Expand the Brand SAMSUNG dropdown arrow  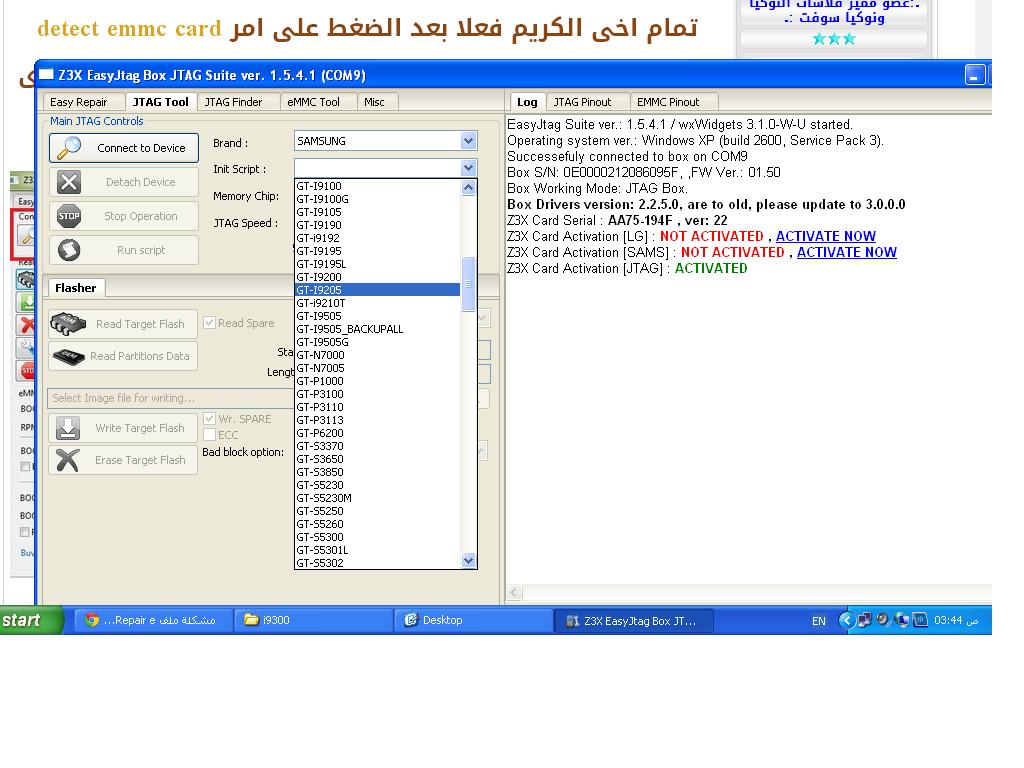tap(468, 141)
